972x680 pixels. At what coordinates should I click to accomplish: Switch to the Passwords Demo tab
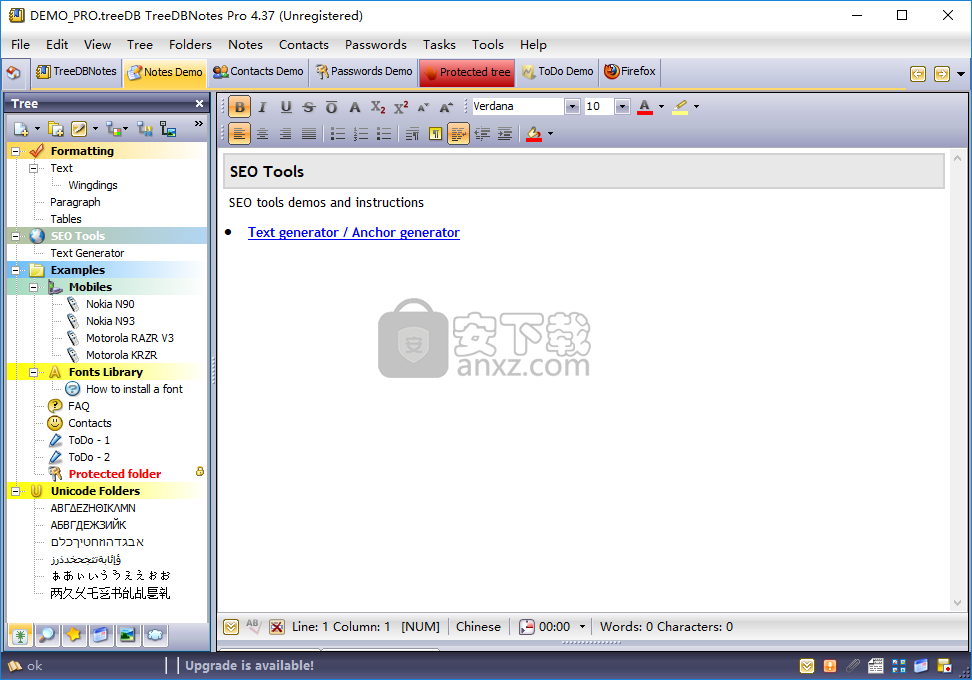point(364,72)
